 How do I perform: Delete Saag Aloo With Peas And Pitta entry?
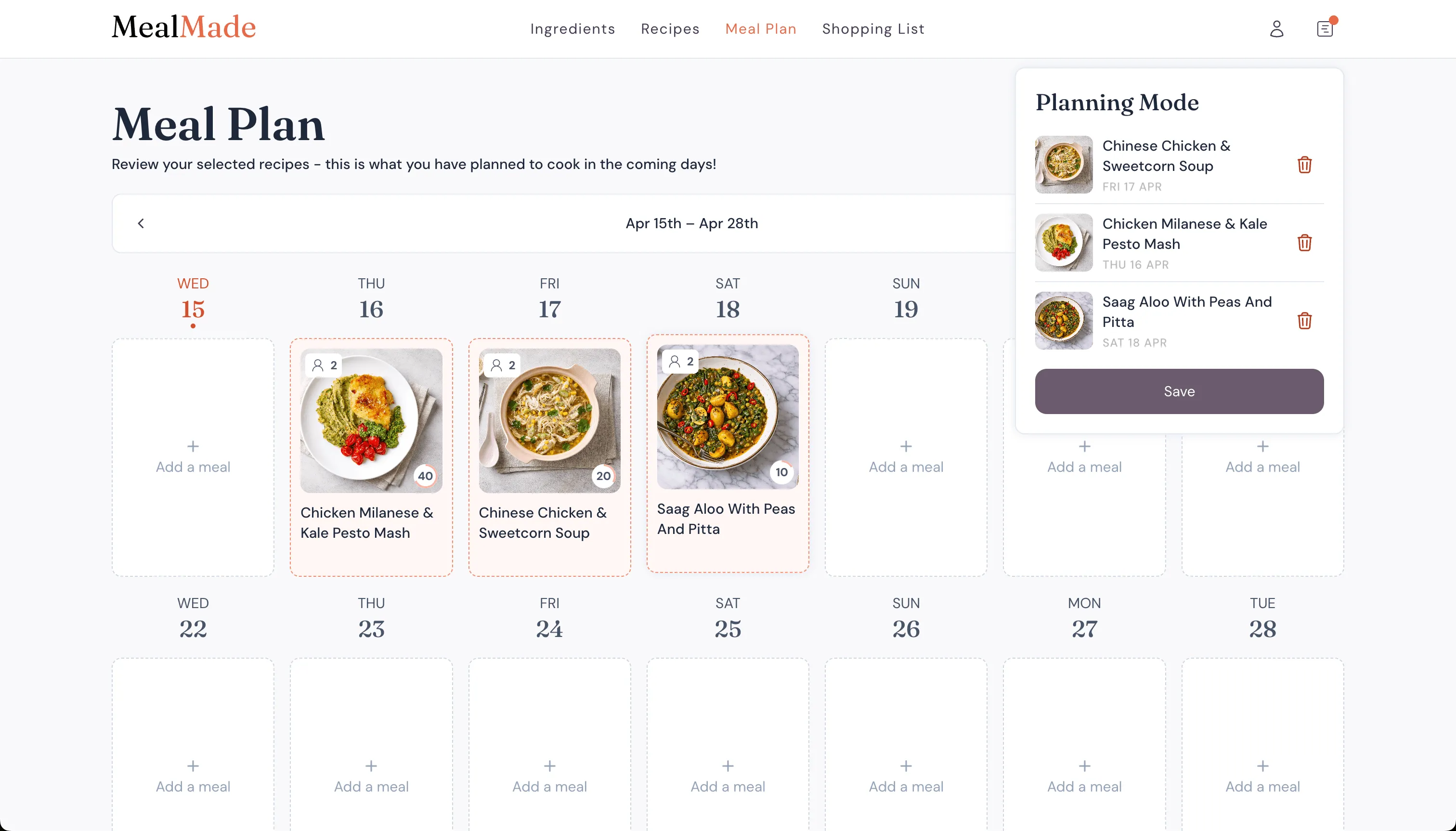[x=1305, y=321]
